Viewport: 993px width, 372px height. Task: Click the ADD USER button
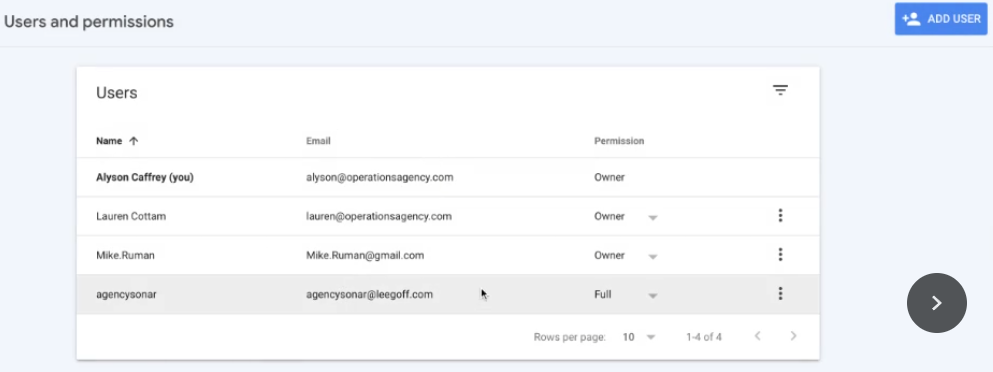[940, 19]
